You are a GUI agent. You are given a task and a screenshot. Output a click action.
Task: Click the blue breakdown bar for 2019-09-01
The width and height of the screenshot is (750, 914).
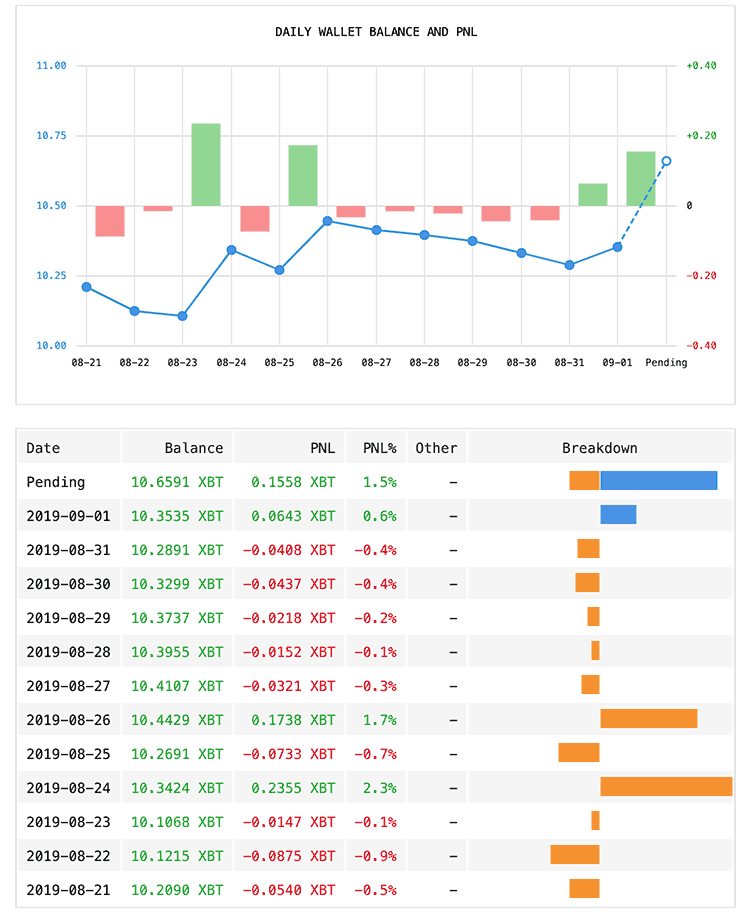tap(618, 515)
